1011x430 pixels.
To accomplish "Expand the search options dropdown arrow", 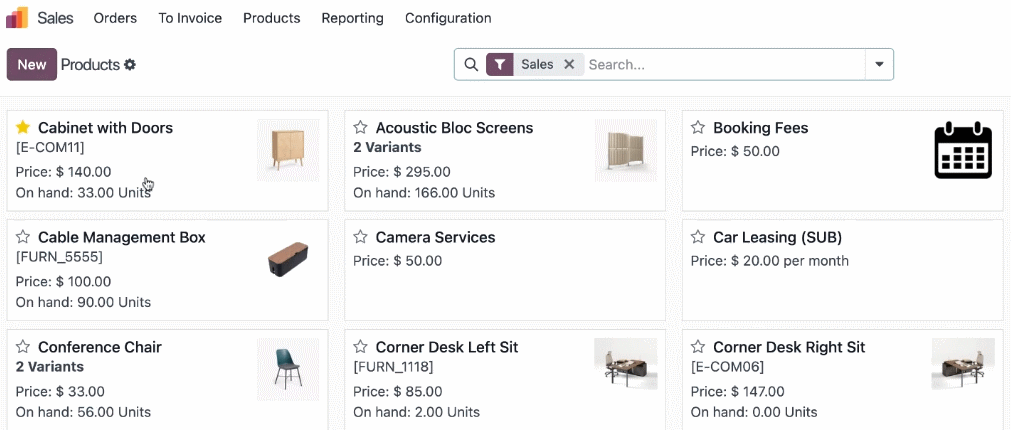I will click(879, 65).
